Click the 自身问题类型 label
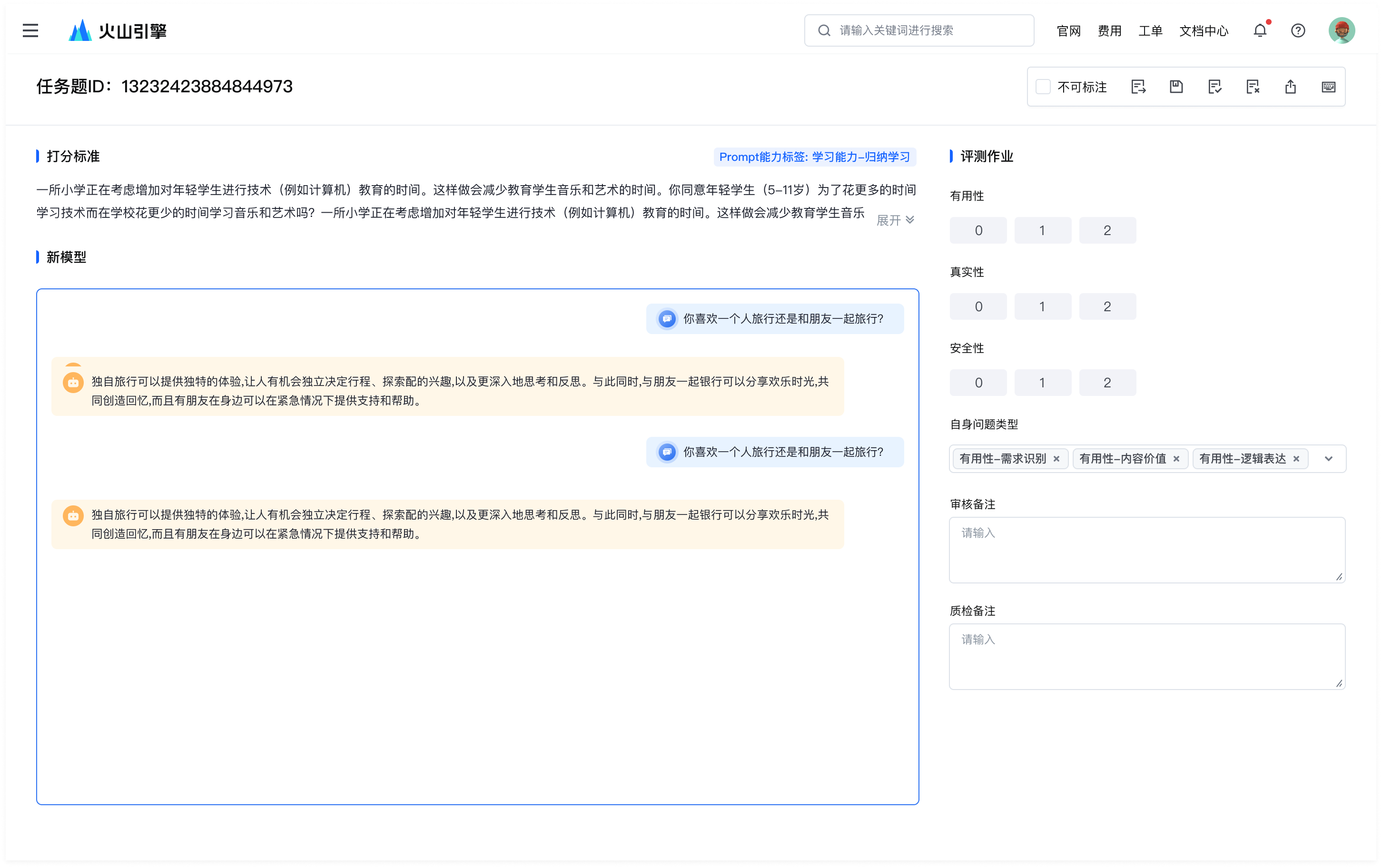 [984, 425]
